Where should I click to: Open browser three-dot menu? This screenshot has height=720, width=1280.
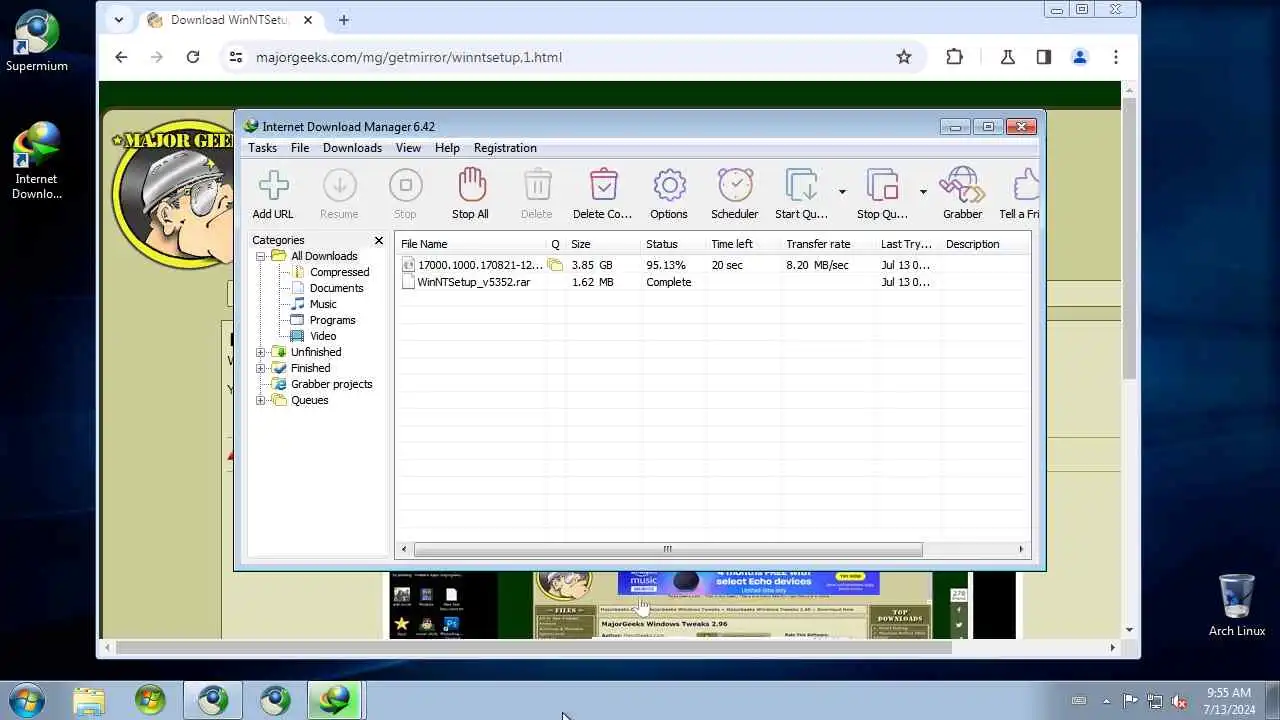(1116, 57)
